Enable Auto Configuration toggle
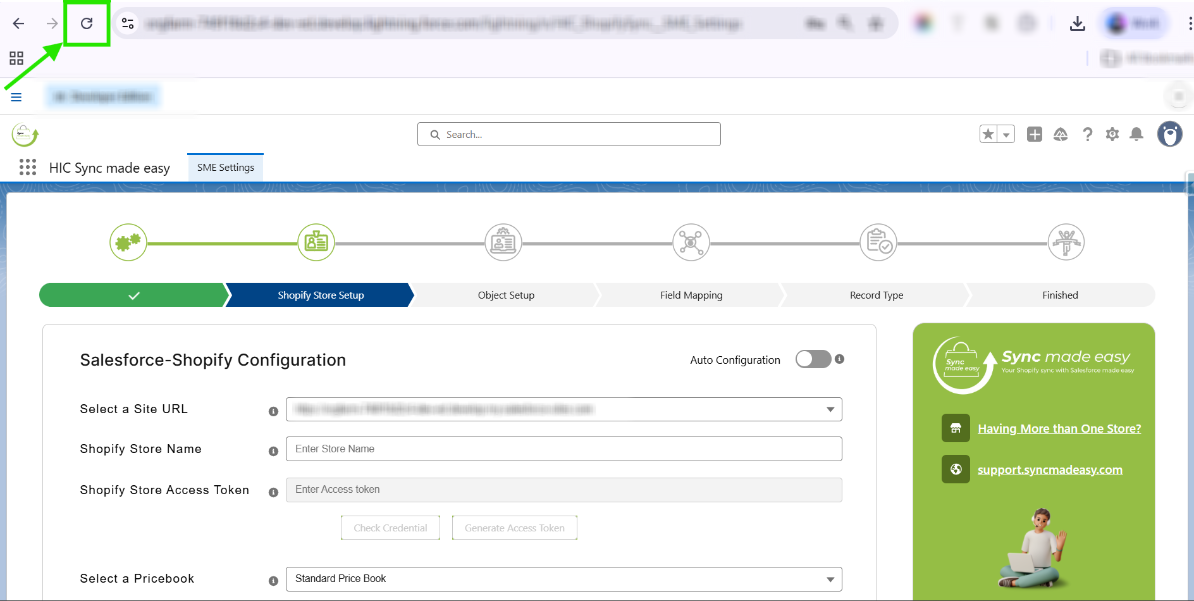 (813, 360)
